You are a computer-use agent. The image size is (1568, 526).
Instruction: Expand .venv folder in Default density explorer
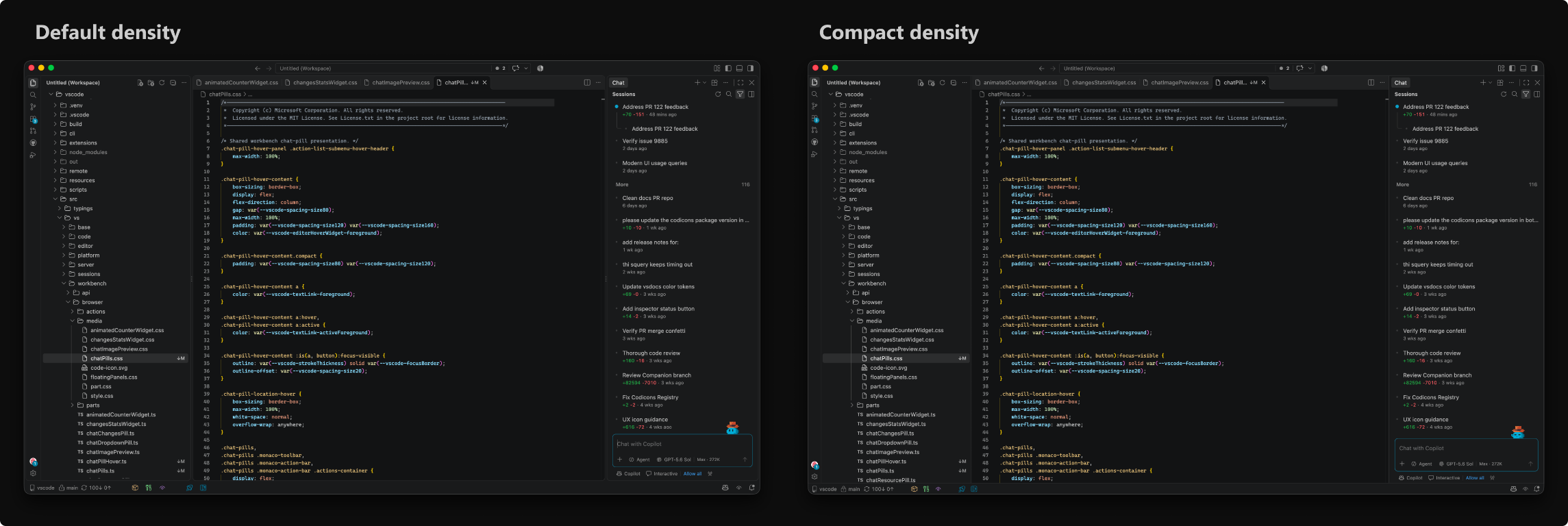click(x=55, y=105)
